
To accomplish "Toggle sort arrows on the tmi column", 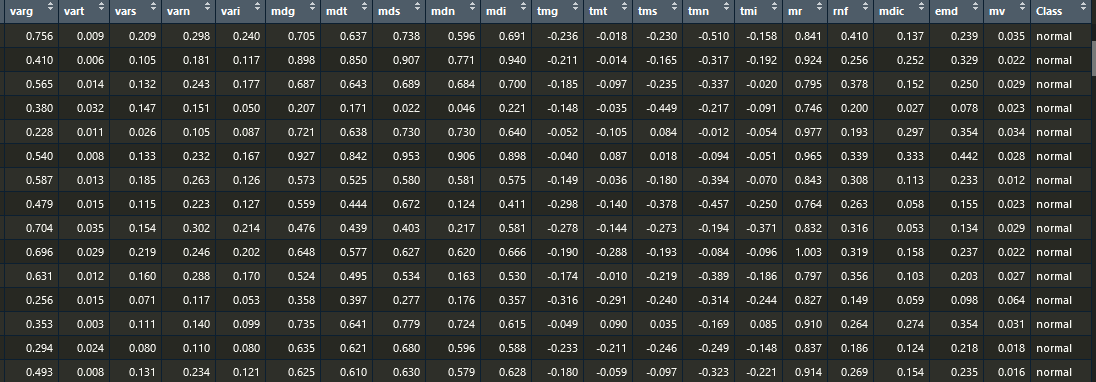I will click(x=774, y=6).
